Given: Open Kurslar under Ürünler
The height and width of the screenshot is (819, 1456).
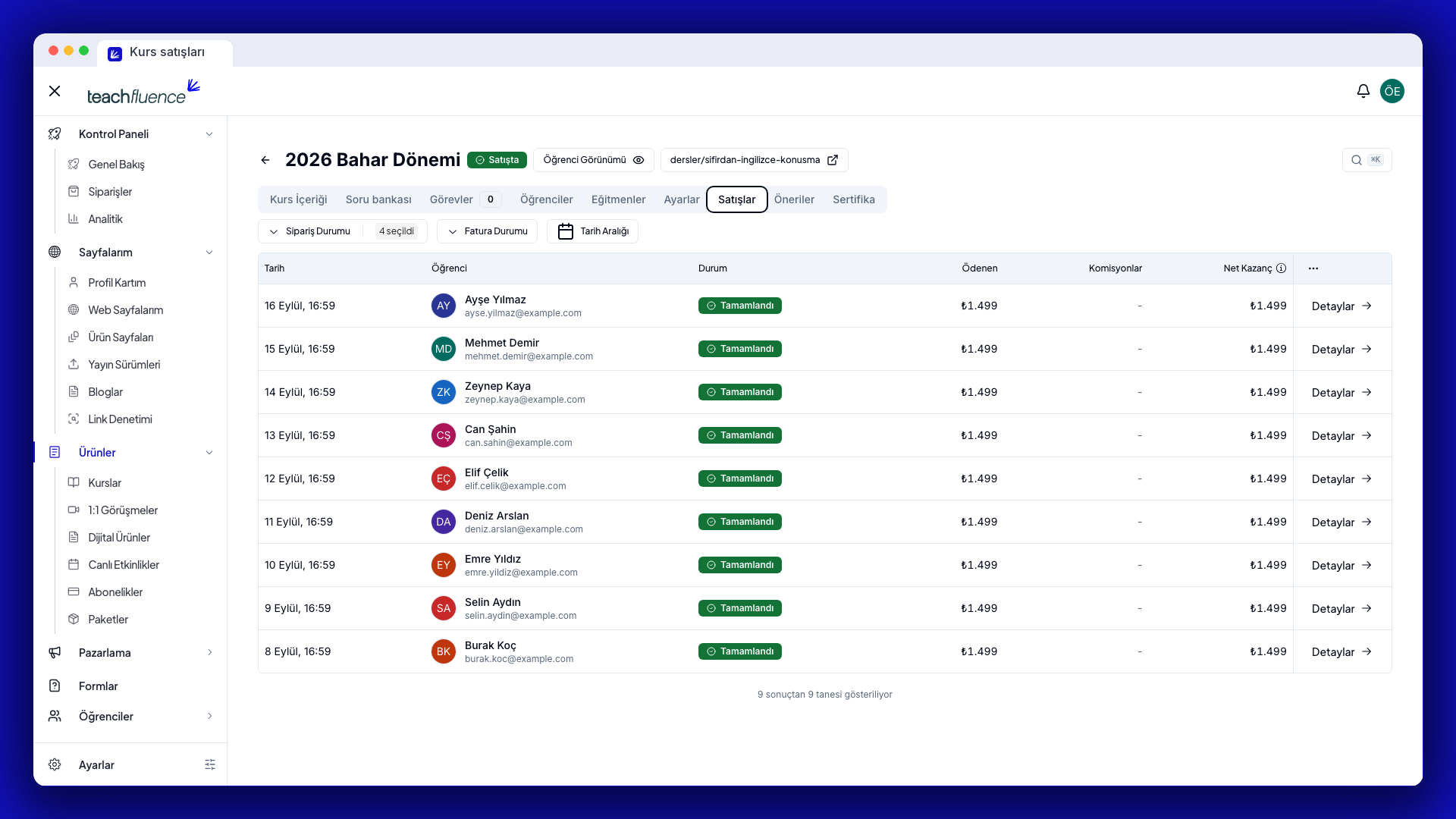Looking at the screenshot, I should 105,483.
